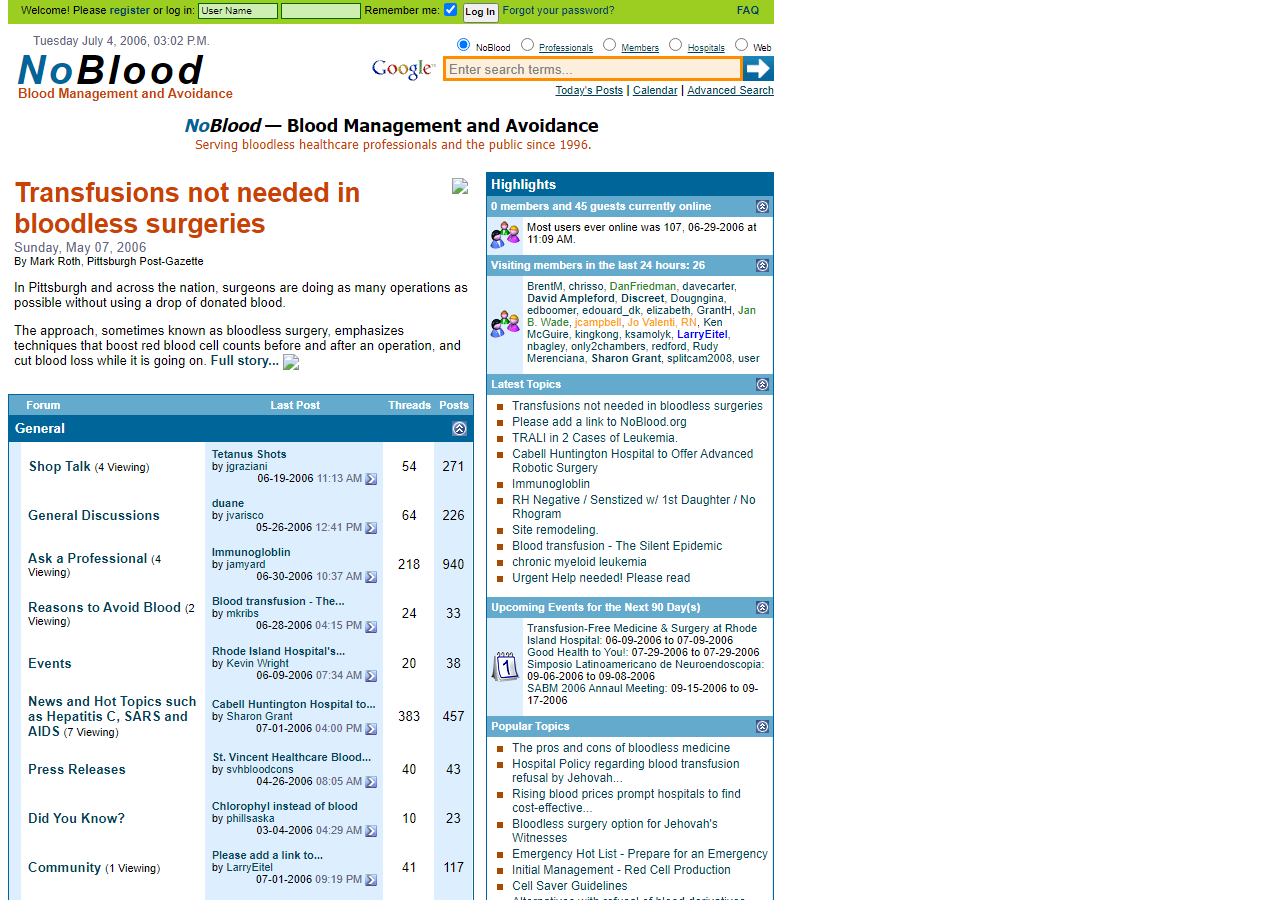
Task: Go to last post by jvarisco
Action: coord(371,528)
